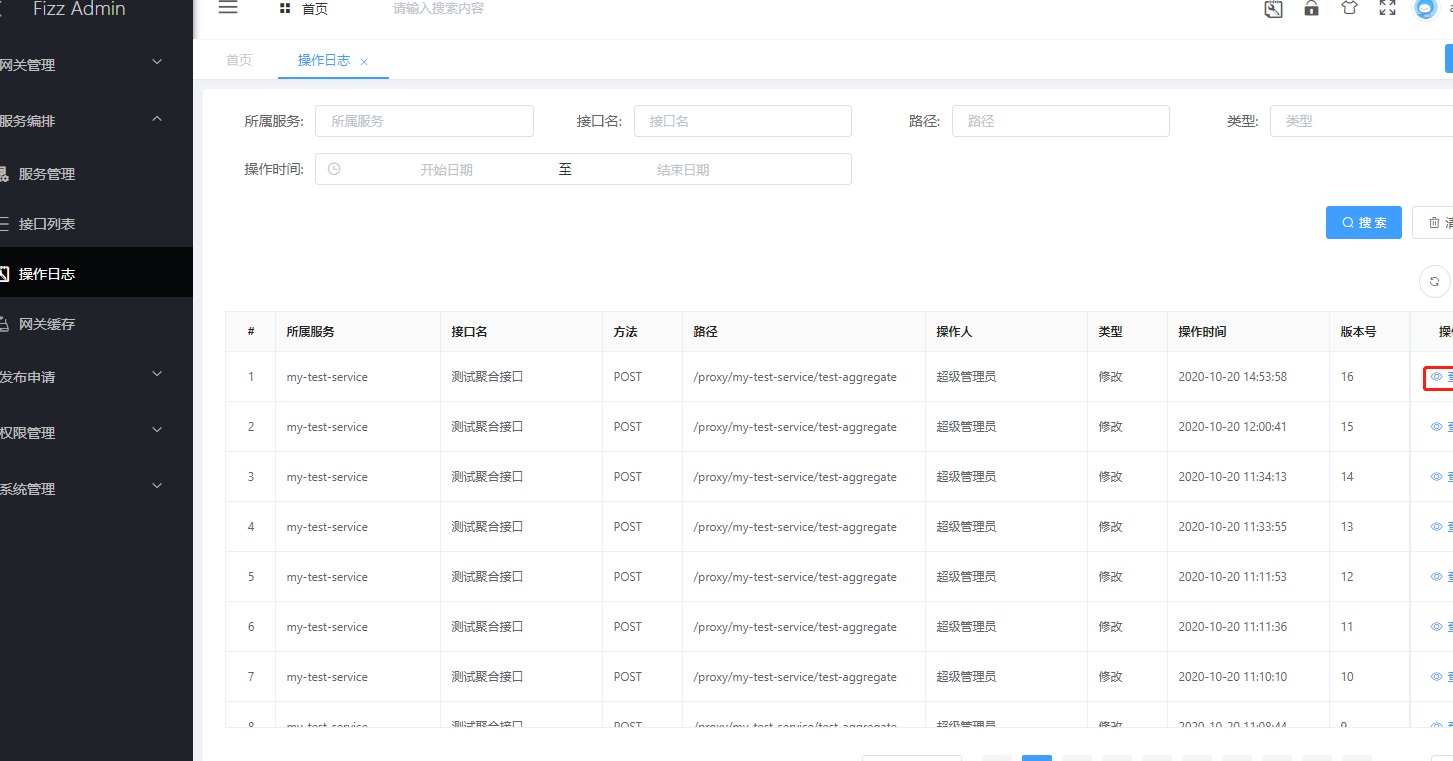Toggle fullscreen with the expand-arrows icon
1453x761 pixels.
pos(1387,8)
